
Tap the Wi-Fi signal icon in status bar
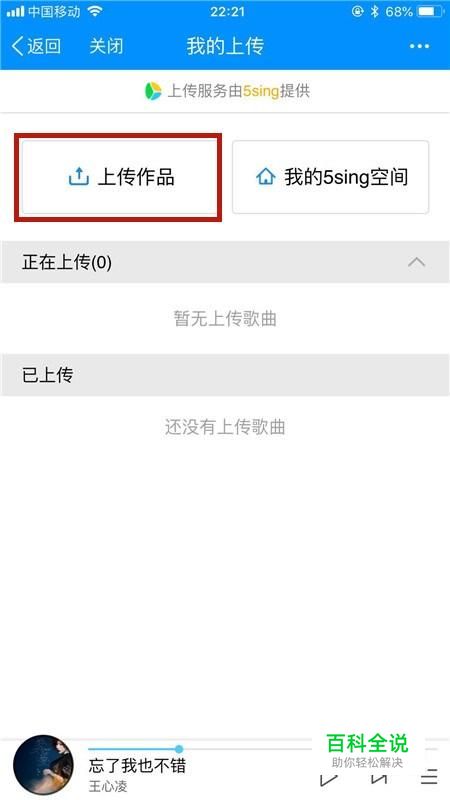coord(94,11)
